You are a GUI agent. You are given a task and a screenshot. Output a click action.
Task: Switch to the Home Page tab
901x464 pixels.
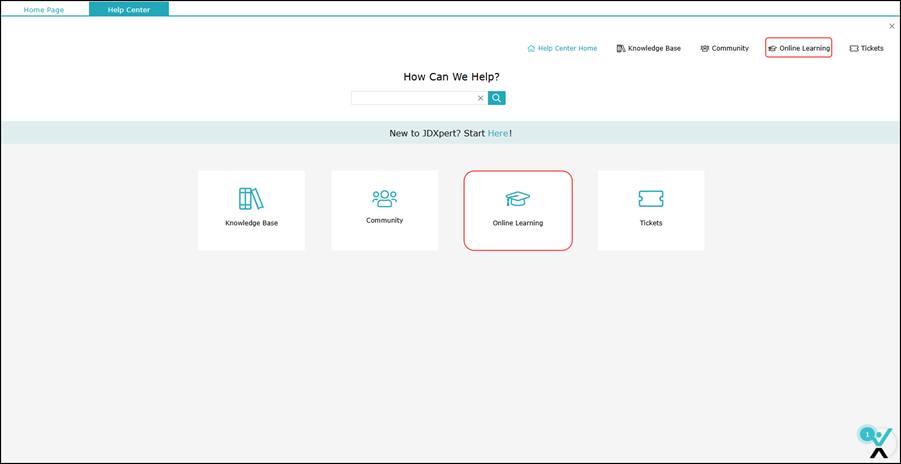click(44, 9)
